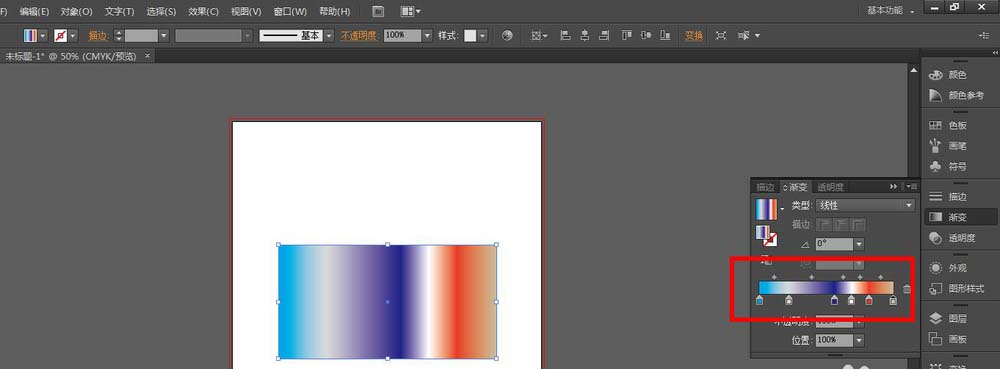Click horizontal align left icon
Screen dimensions: 1000x369
pos(565,36)
